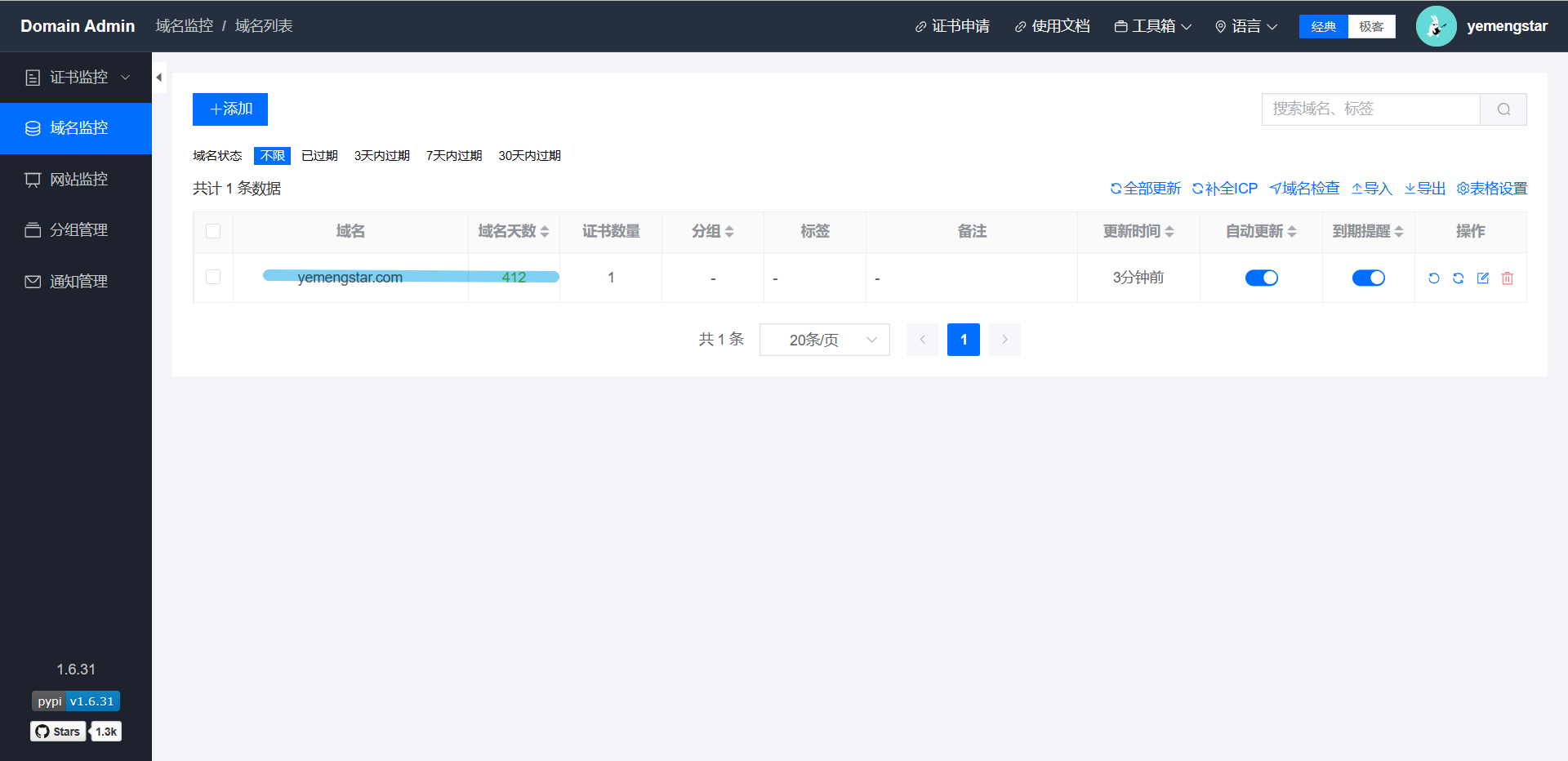
Task: Disable 到期提醒 switch for yemengstar.com
Action: (x=1368, y=278)
